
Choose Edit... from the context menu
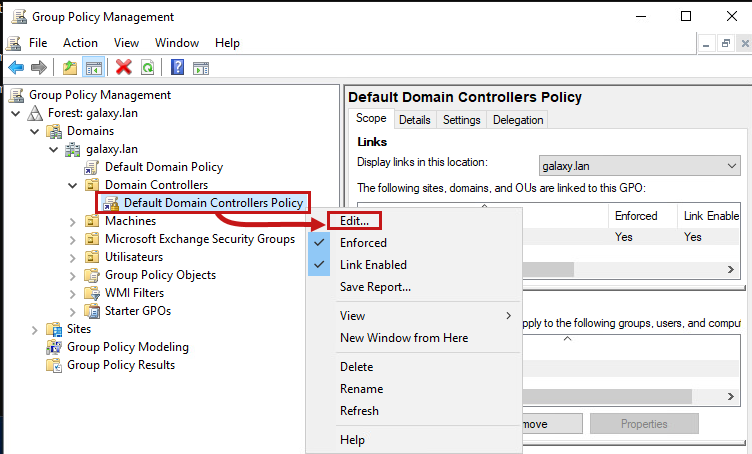(354, 220)
